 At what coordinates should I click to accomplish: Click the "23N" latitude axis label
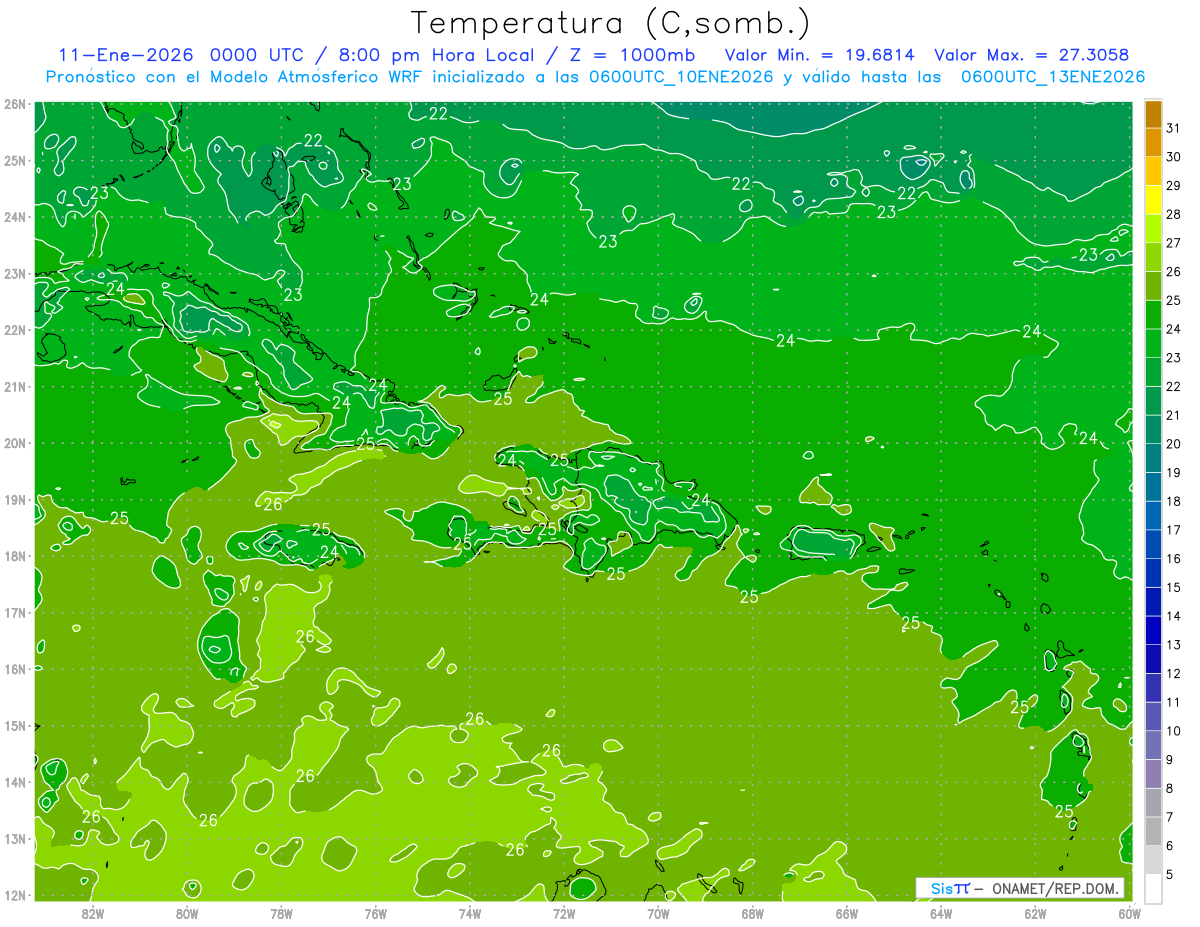(14, 273)
